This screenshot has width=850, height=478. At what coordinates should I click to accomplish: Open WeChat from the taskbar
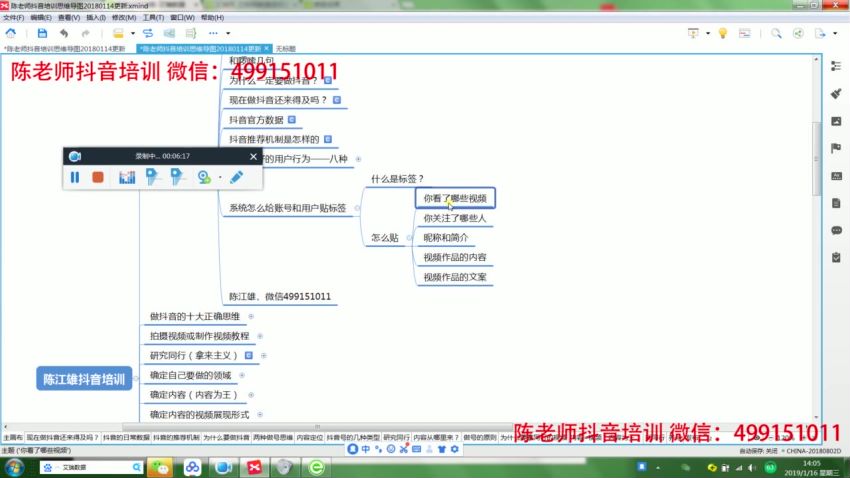click(160, 467)
